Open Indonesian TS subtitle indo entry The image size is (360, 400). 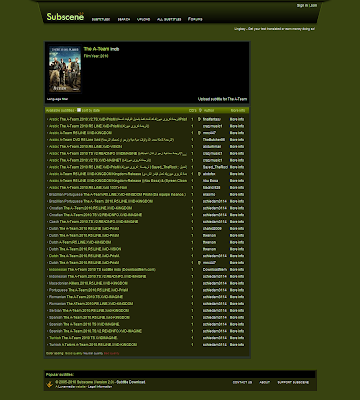click(x=102, y=269)
